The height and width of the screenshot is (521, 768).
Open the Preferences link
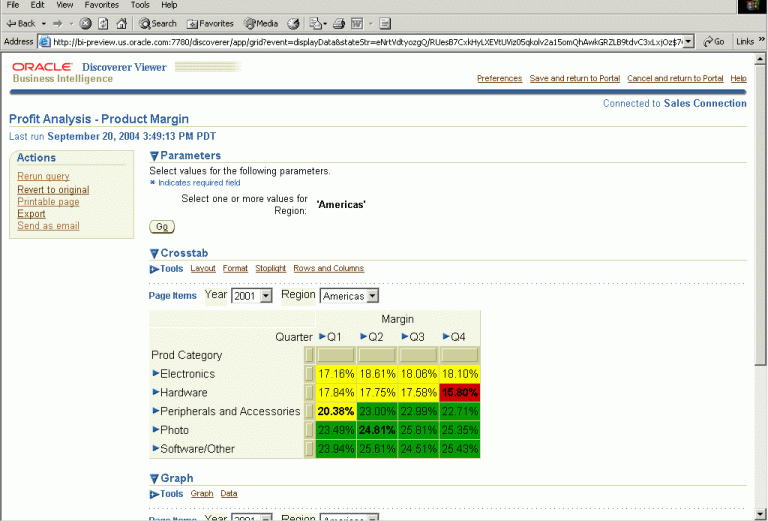coord(499,78)
